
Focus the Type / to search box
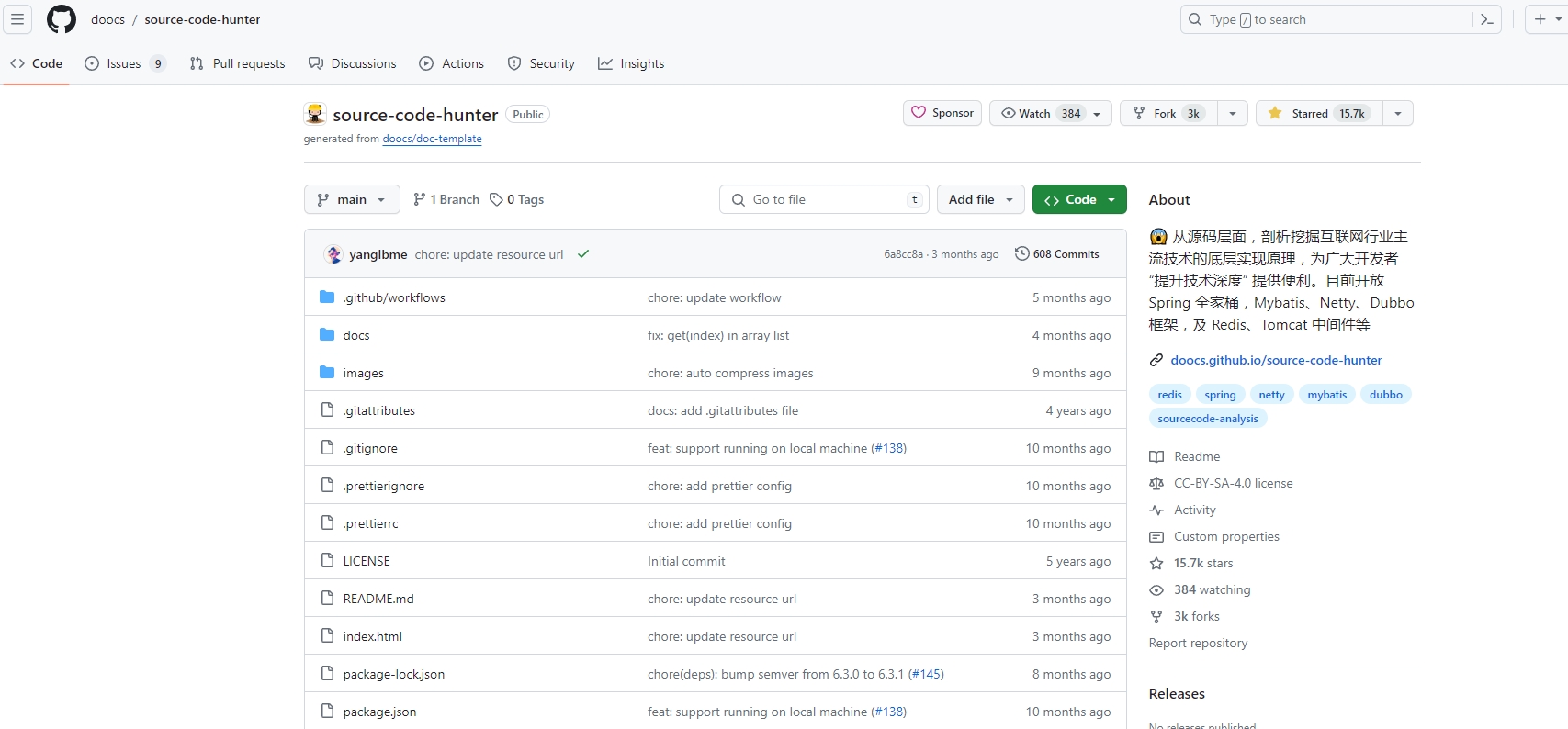(1327, 19)
